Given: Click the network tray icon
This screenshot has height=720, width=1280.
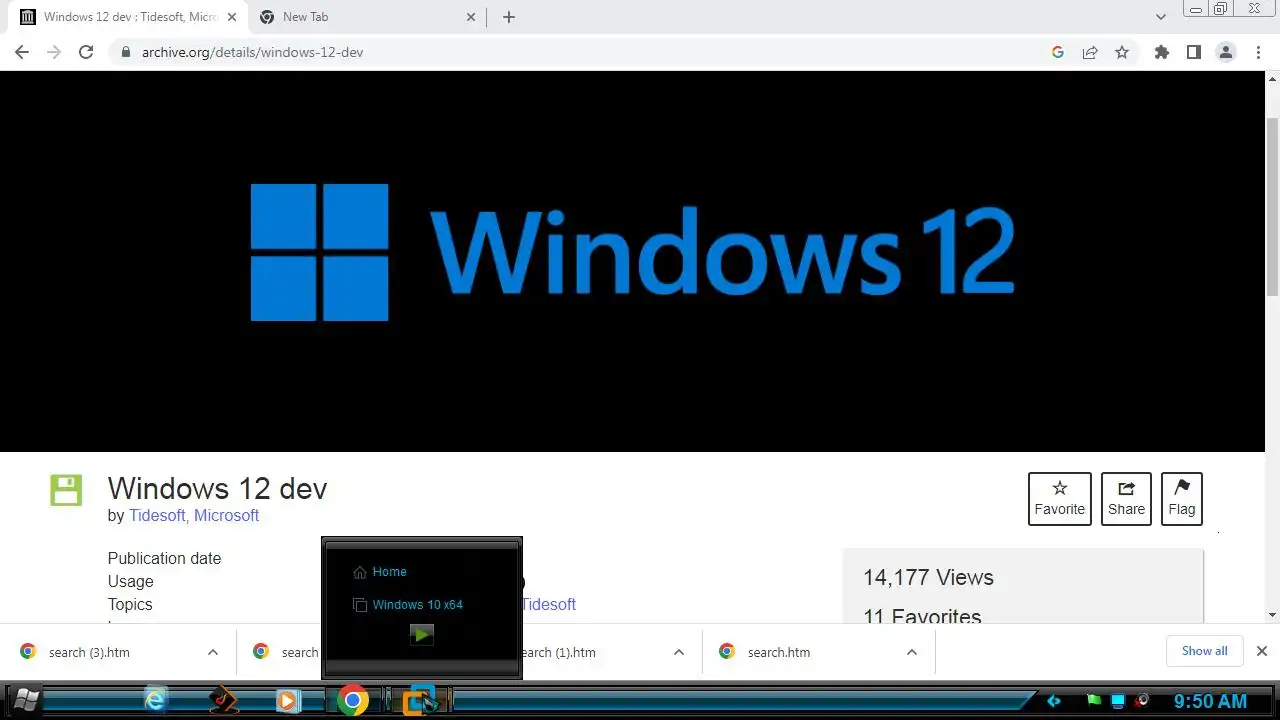Looking at the screenshot, I should [1118, 701].
